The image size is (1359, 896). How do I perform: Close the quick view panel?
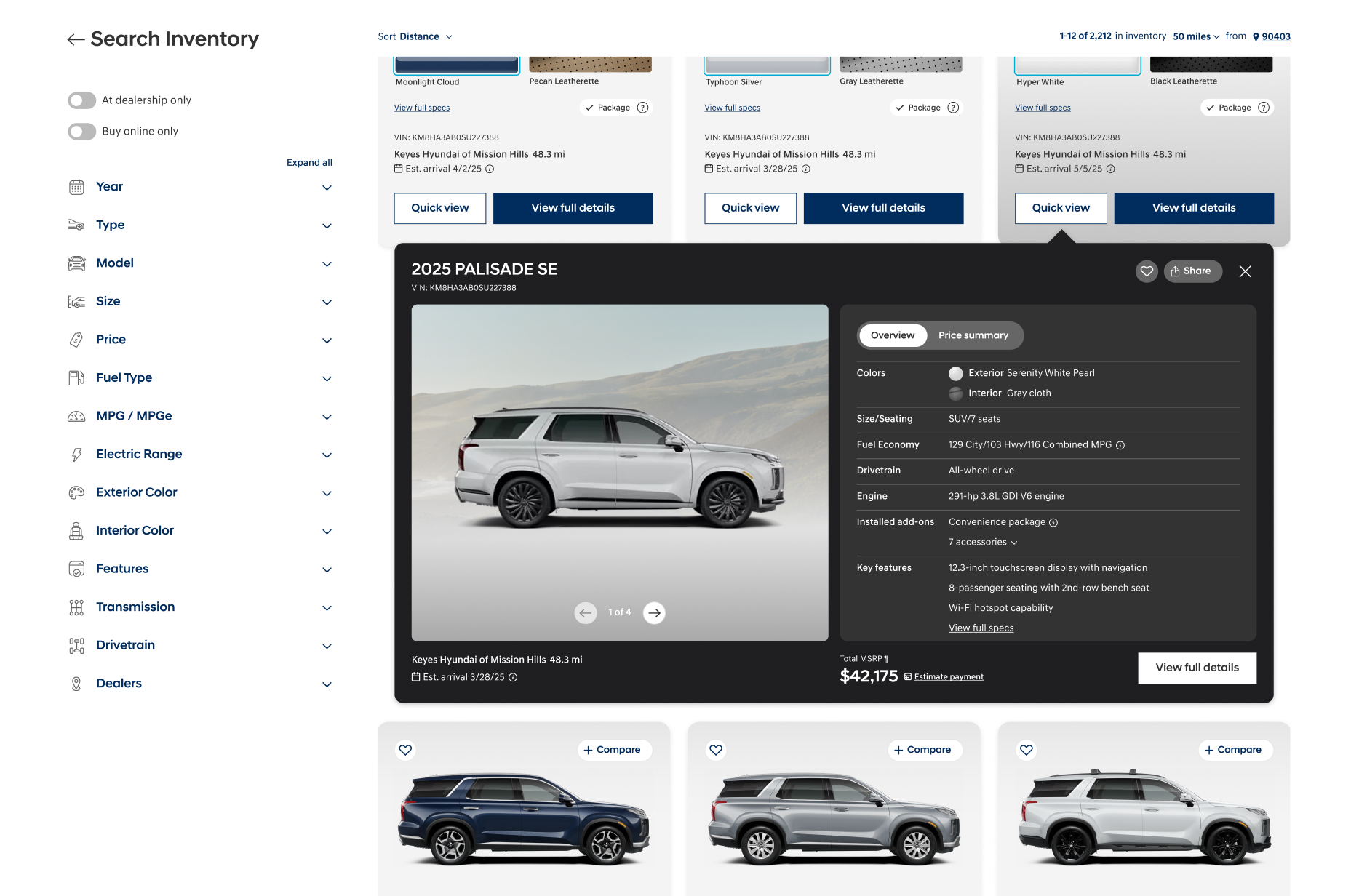(x=1246, y=271)
